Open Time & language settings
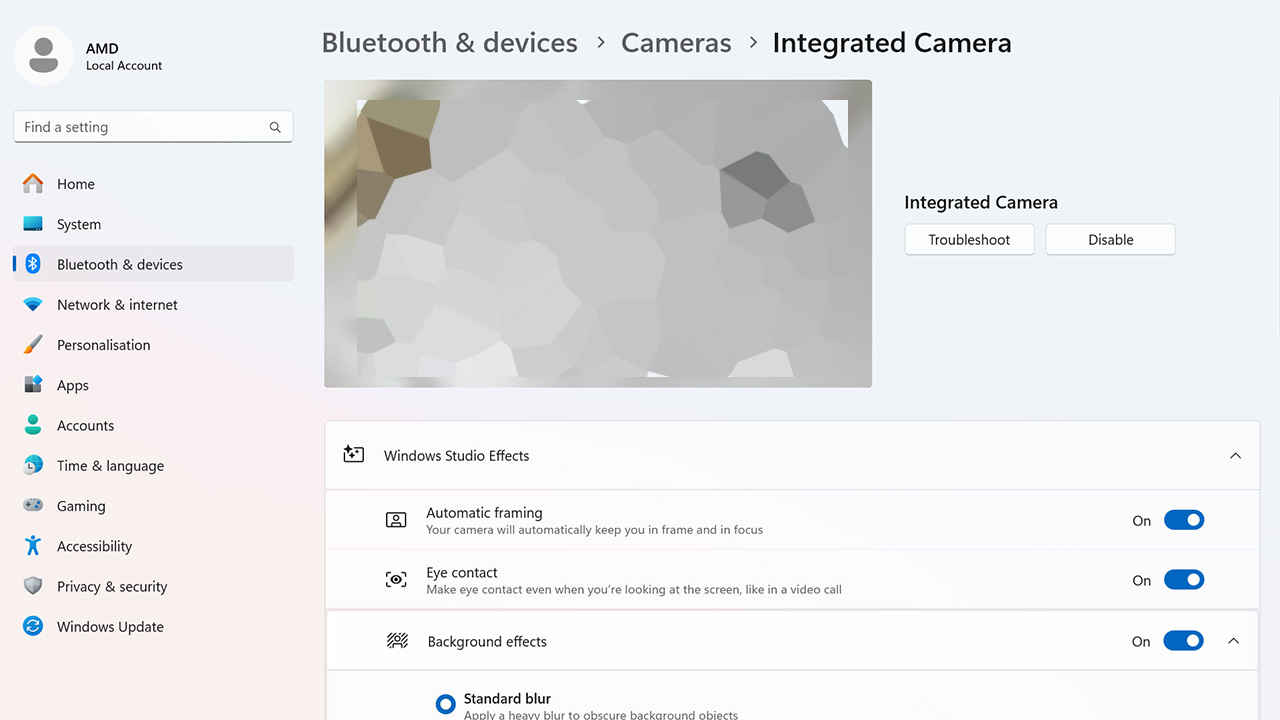Screen dimensions: 1280x720 coord(153,465)
